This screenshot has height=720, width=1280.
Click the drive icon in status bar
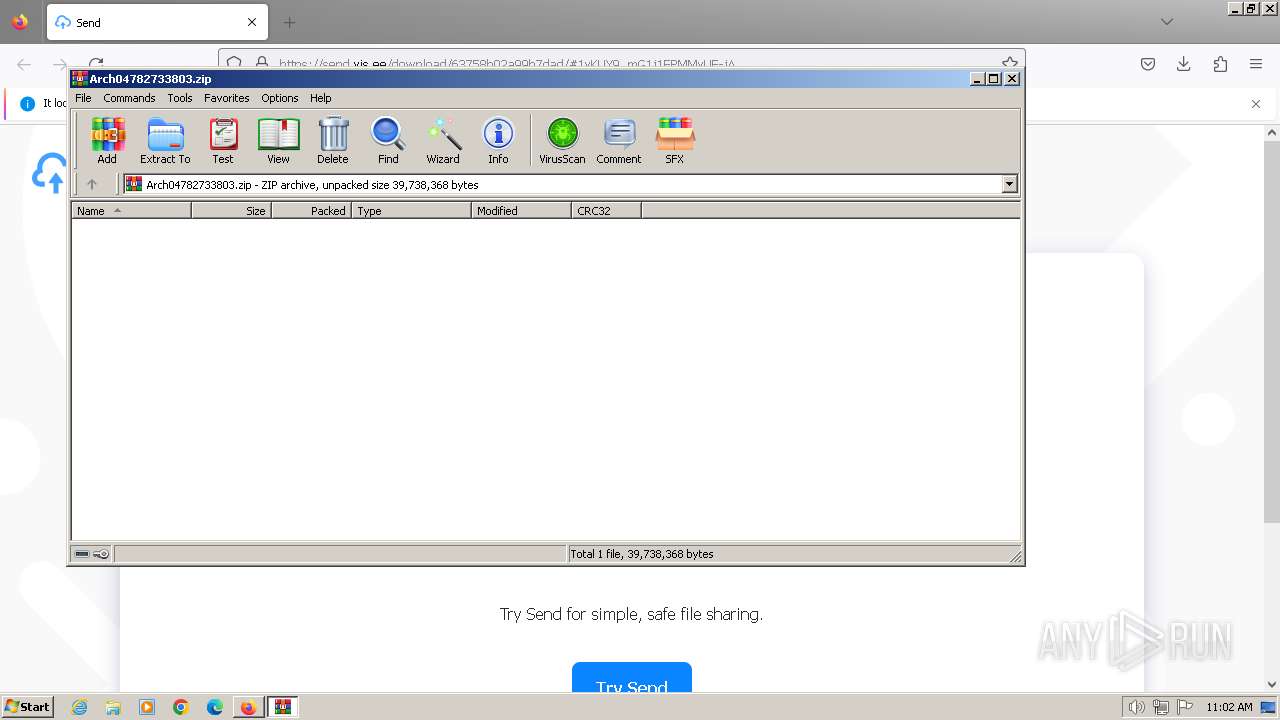click(82, 554)
